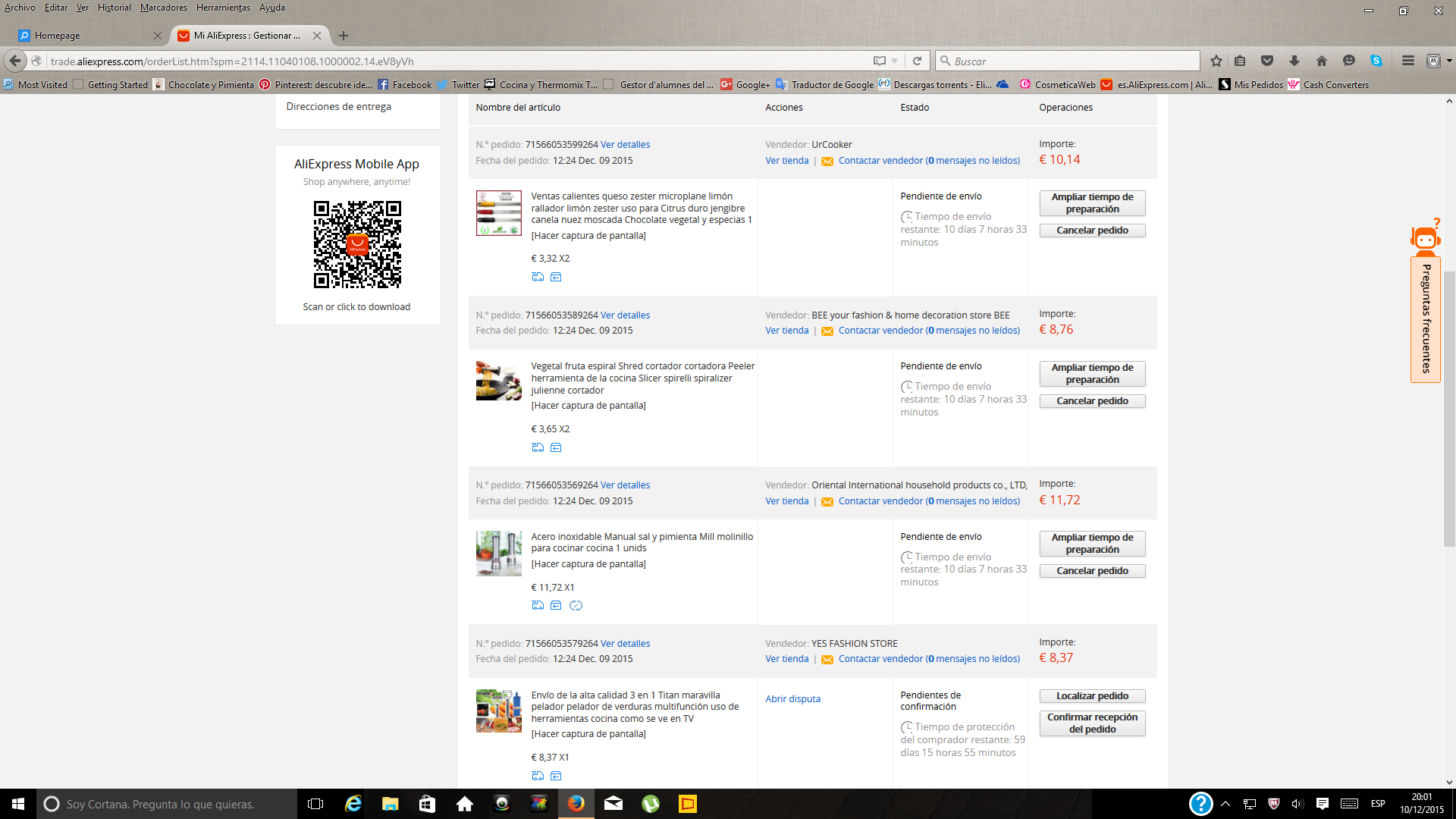Open the Firefox hamburger menu
This screenshot has width=1456, height=819.
[x=1408, y=61]
